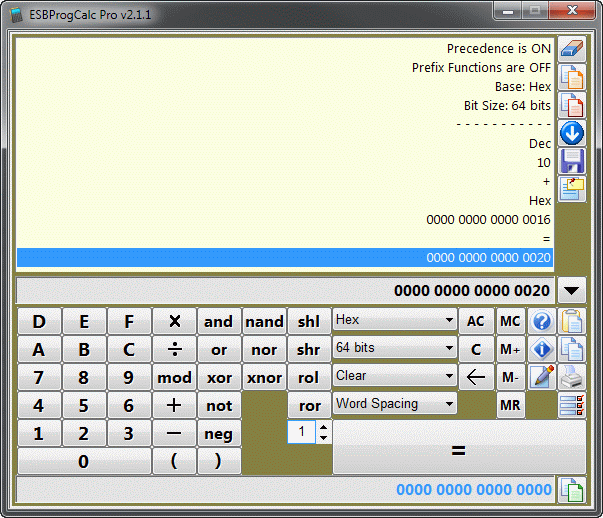Click tape line 0000 0000 0000 0016

tap(488, 220)
